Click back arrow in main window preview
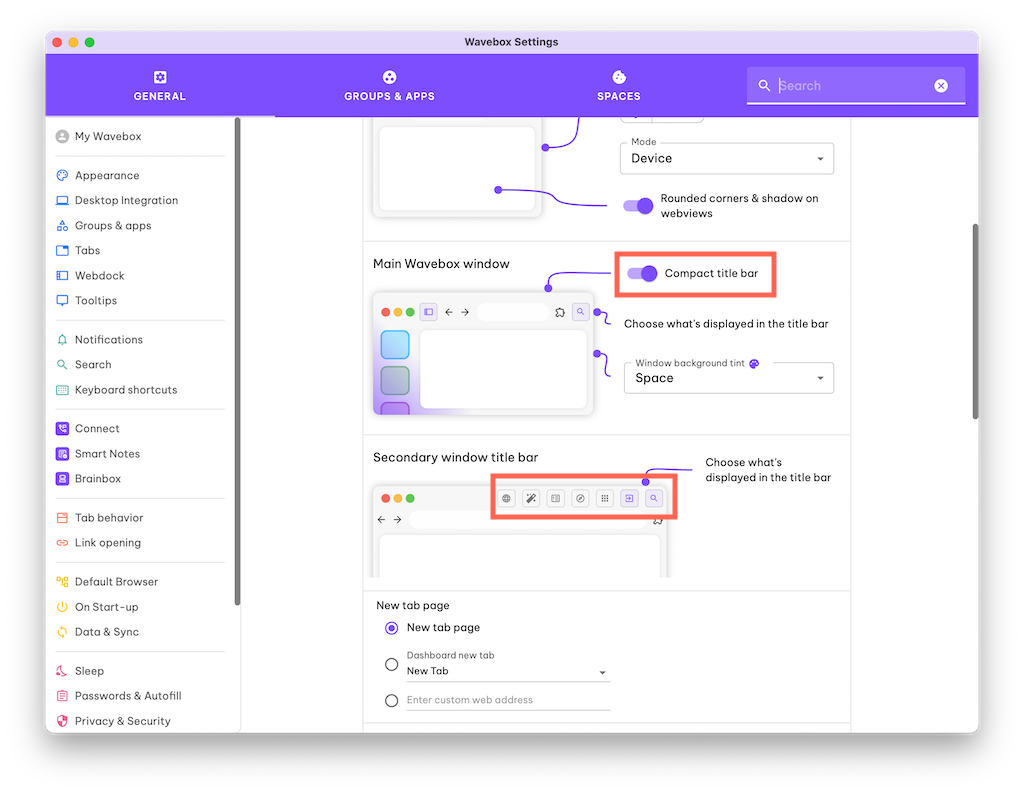This screenshot has height=793, width=1024. point(449,312)
